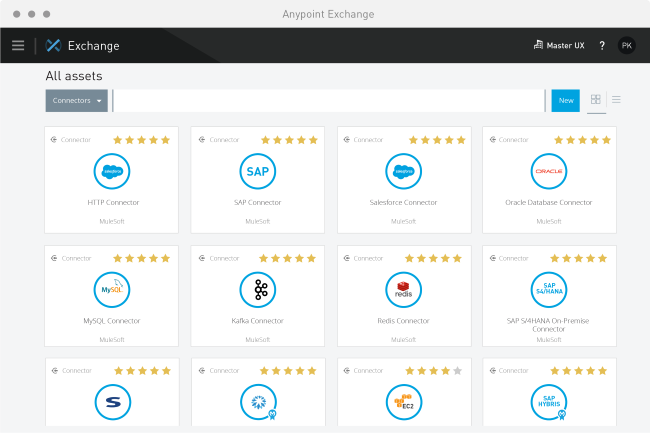Screen dimensions: 650x433
Task: Click Connector type icon on Redis card
Action: pos(347,258)
